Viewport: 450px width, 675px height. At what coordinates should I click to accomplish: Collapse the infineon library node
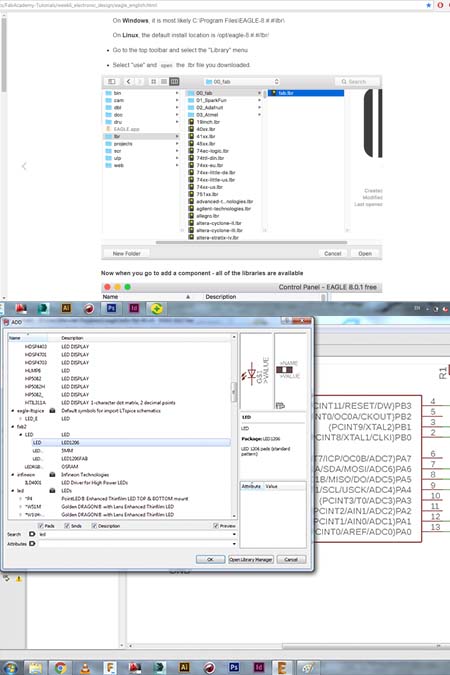[x=12, y=474]
